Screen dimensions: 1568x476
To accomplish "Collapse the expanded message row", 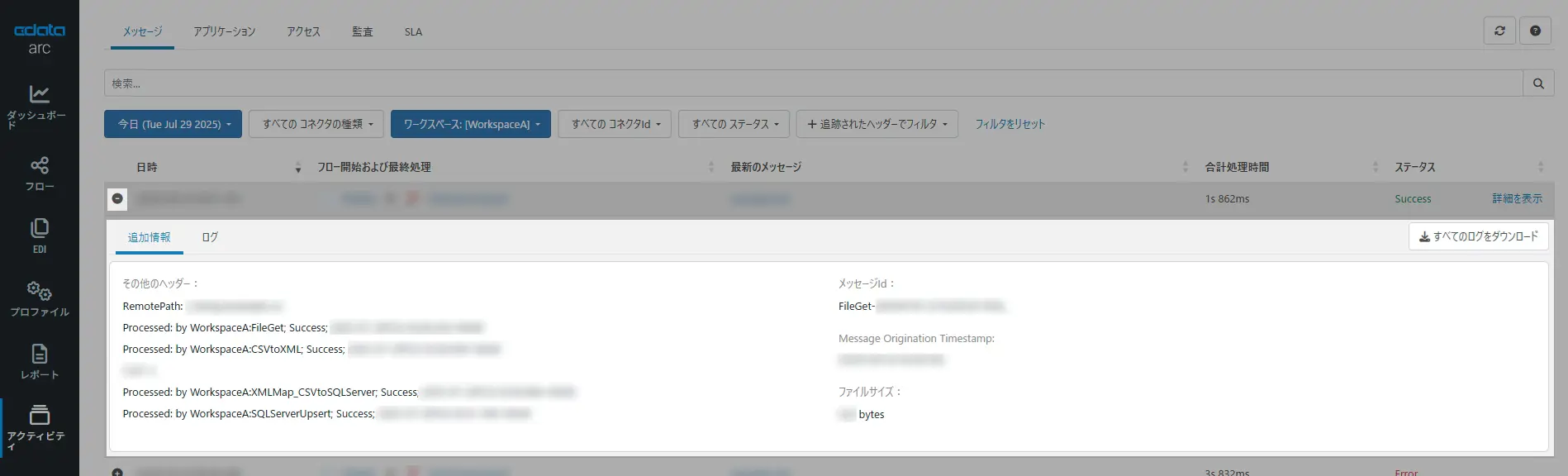I will 117,198.
